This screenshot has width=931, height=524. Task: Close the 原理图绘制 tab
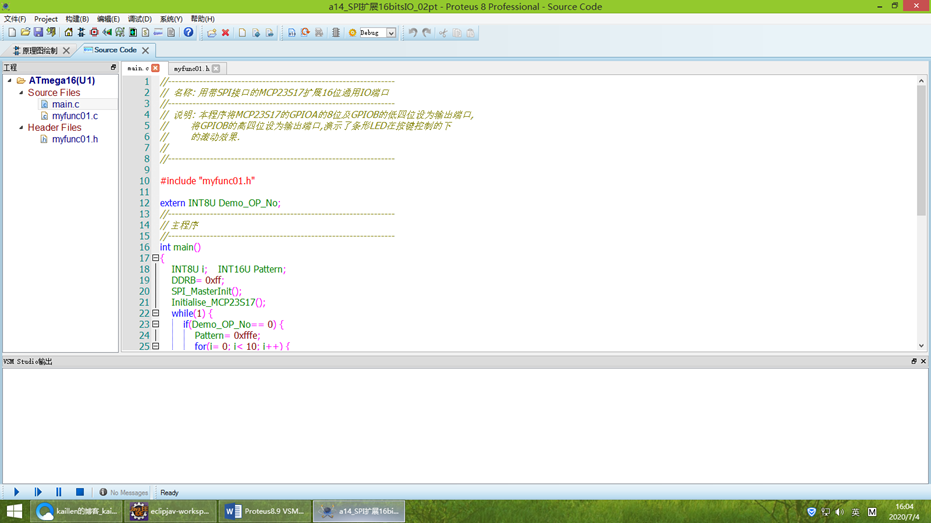click(x=66, y=50)
